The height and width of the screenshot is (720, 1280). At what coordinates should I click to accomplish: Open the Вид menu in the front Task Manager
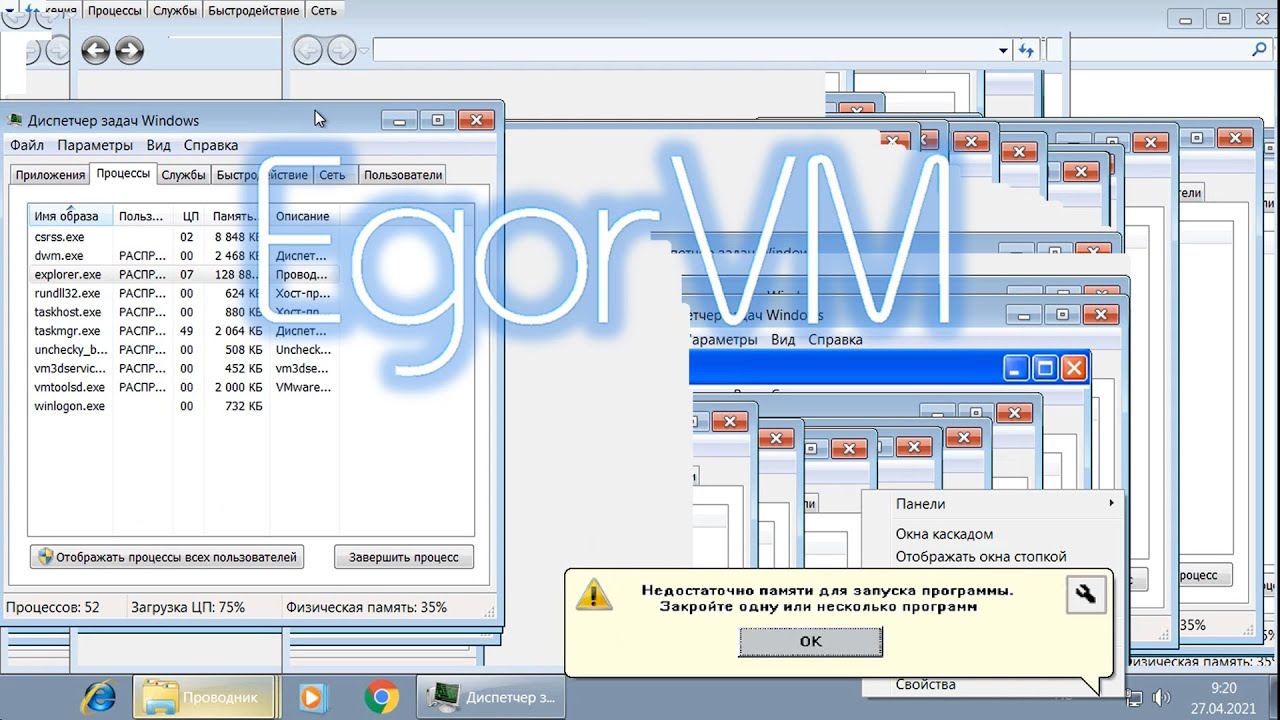coord(159,145)
